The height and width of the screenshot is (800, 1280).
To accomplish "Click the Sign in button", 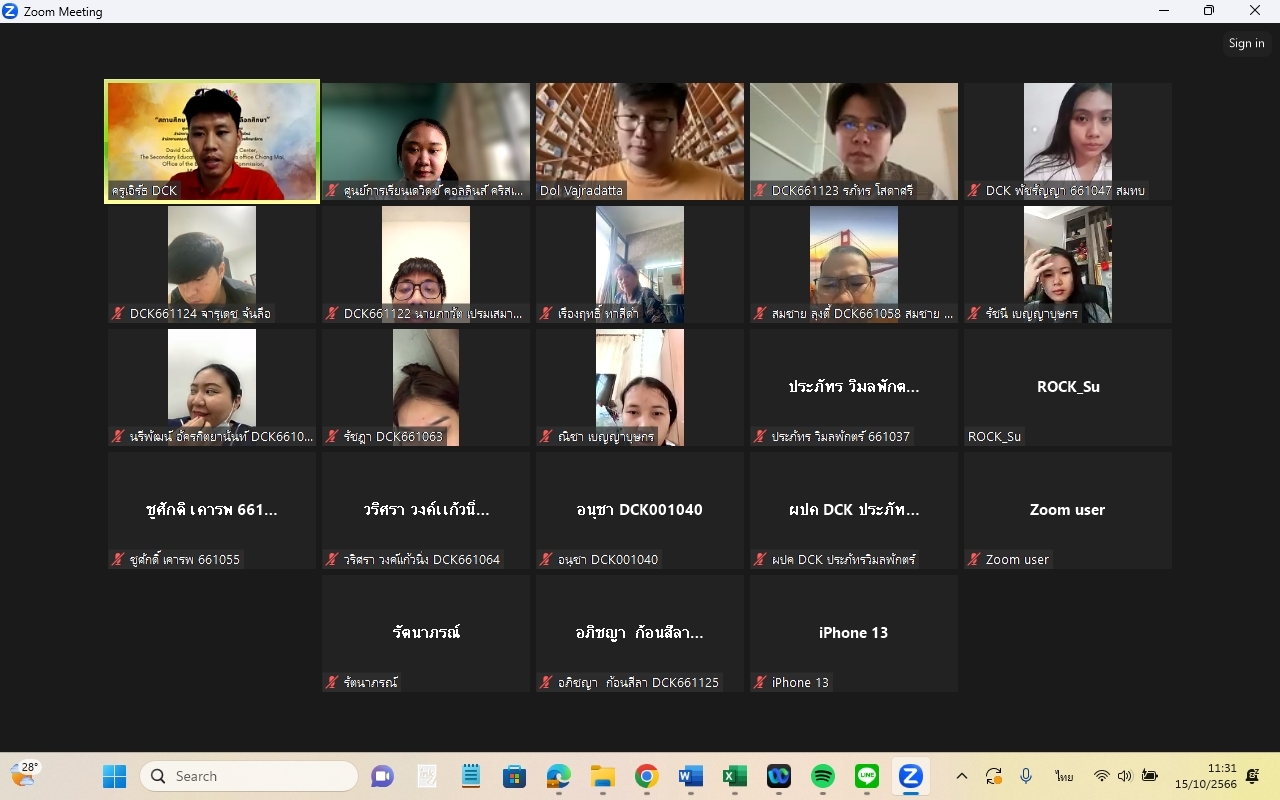I will [x=1246, y=43].
